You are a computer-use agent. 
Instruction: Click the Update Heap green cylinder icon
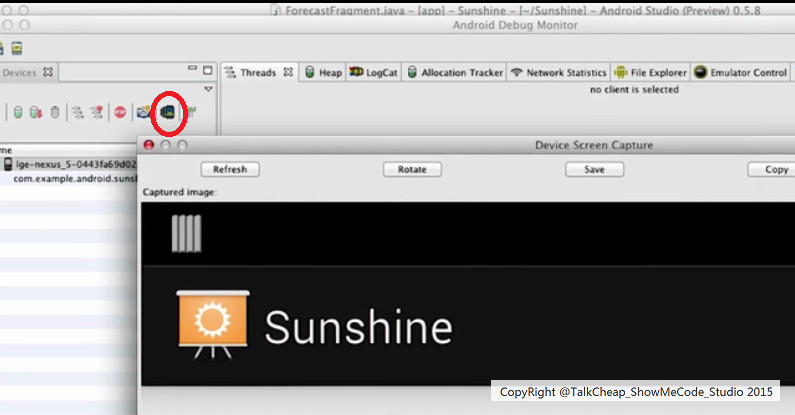click(18, 112)
